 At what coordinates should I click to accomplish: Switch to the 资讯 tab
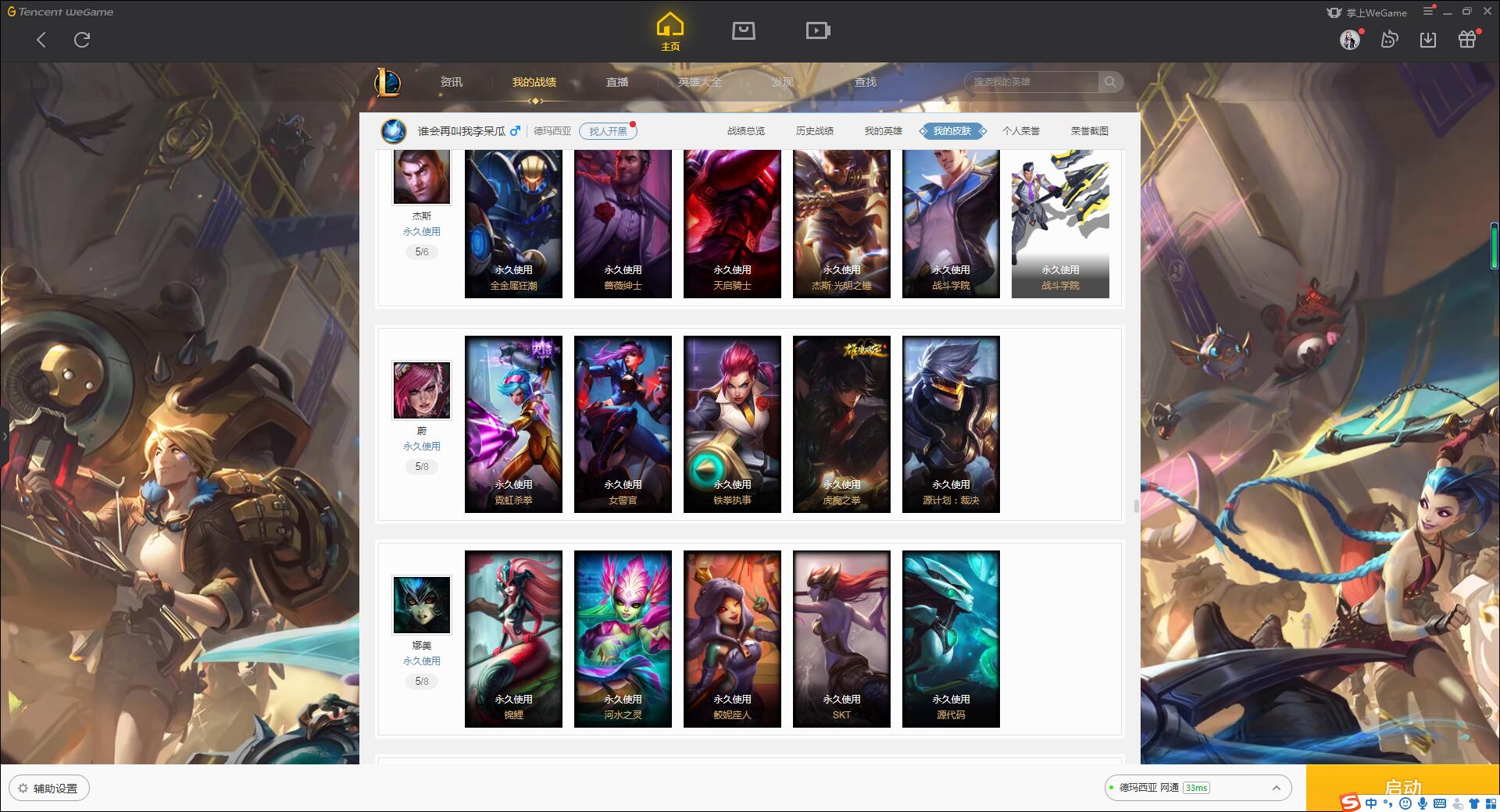coord(452,82)
